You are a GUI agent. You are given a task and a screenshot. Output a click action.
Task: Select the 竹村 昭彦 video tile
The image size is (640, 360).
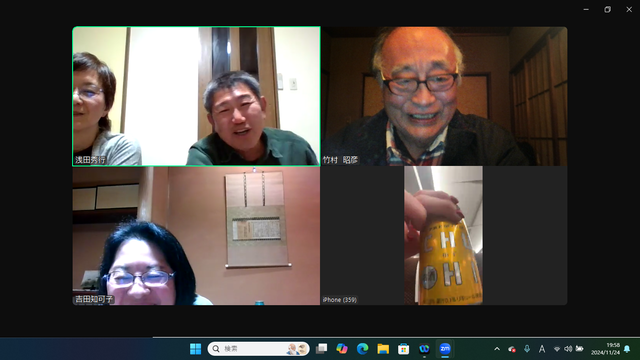point(444,96)
